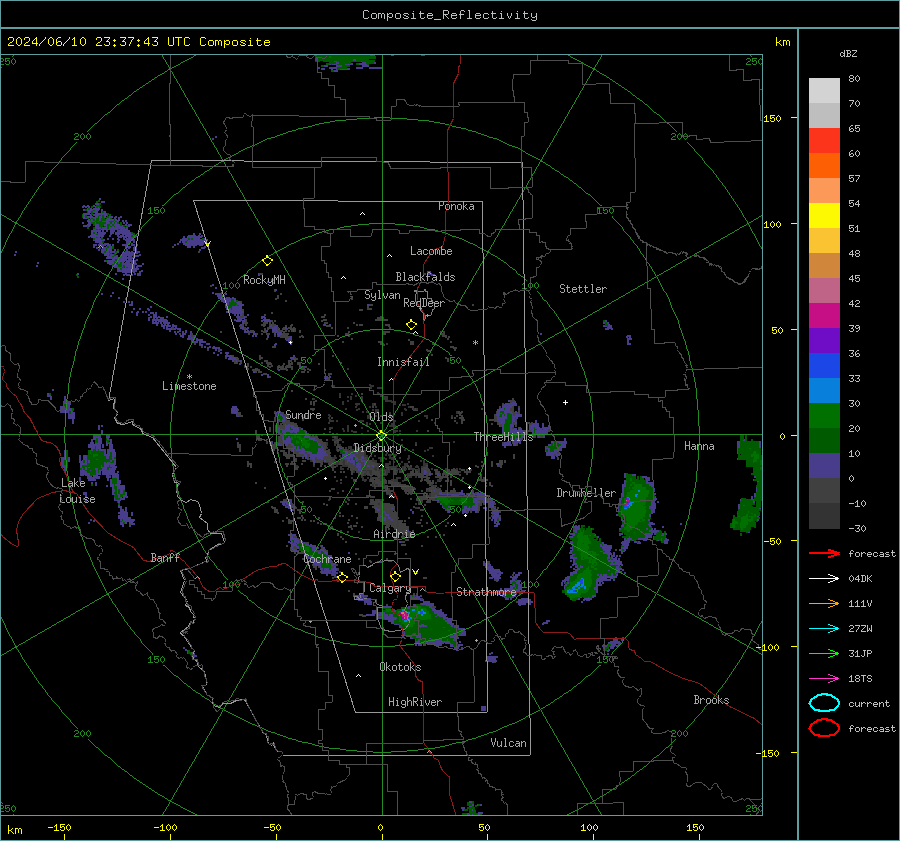900x841 pixels.
Task: Click the -30 value in dBZ legend
Action: (857, 528)
